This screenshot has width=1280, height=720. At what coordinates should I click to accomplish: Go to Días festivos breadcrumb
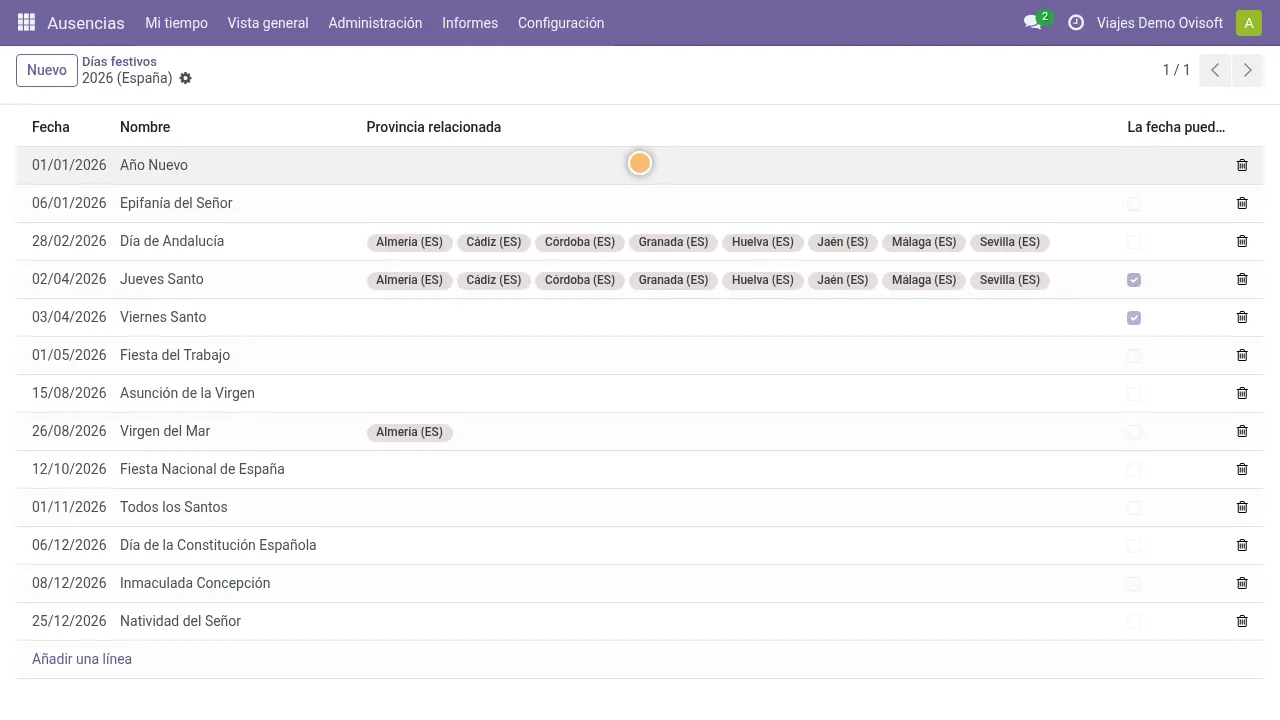[119, 62]
